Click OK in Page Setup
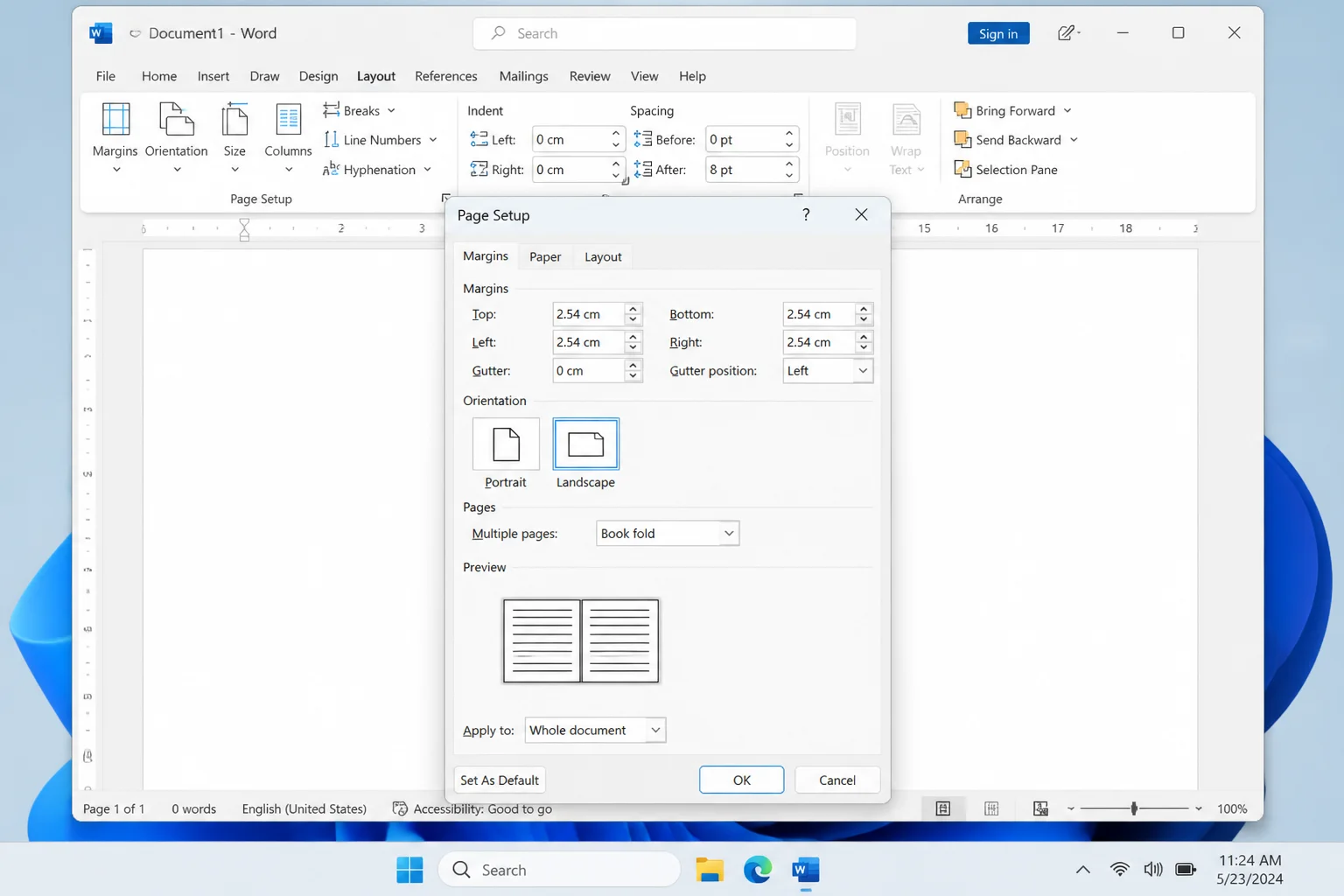 tap(742, 780)
